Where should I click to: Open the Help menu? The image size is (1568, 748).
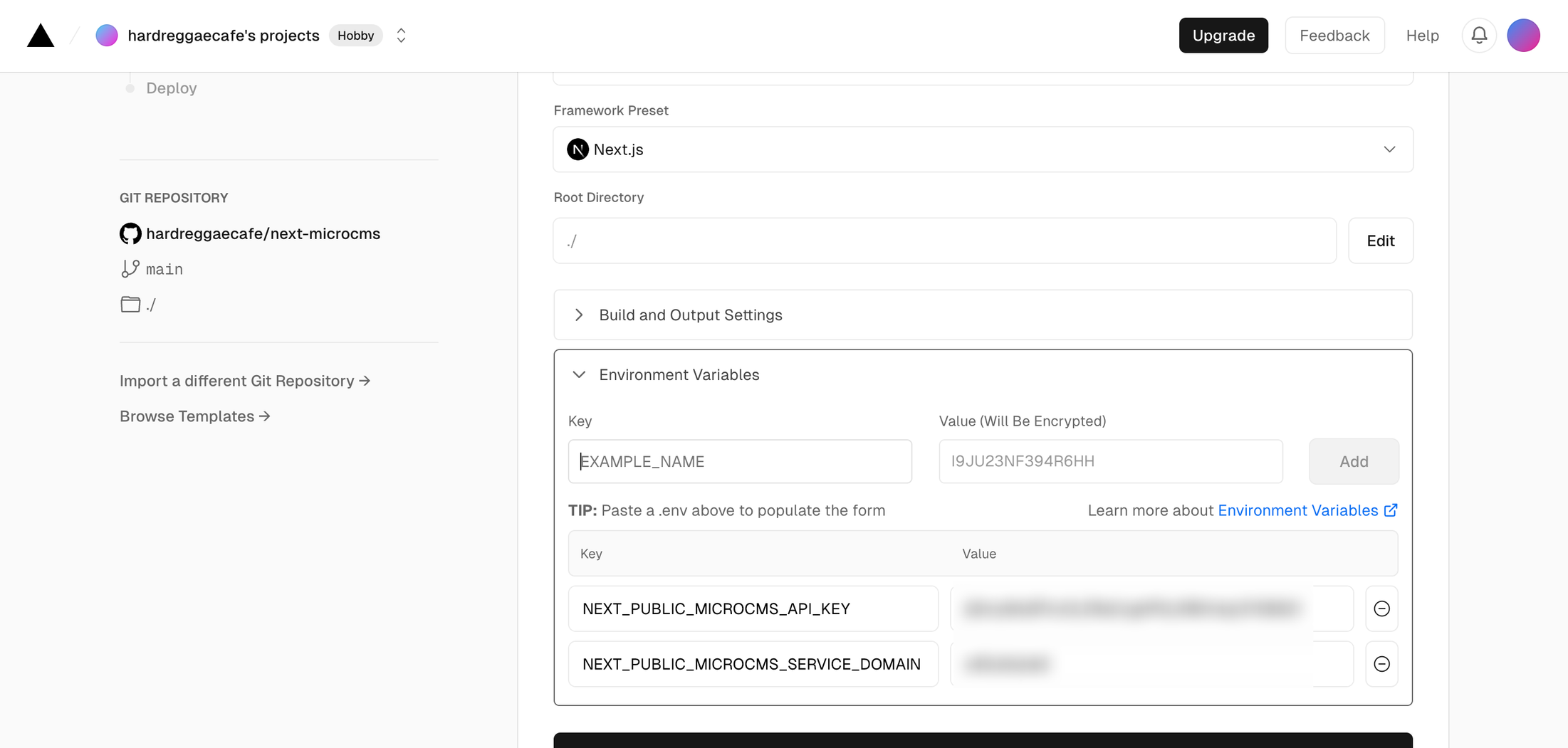click(1422, 36)
